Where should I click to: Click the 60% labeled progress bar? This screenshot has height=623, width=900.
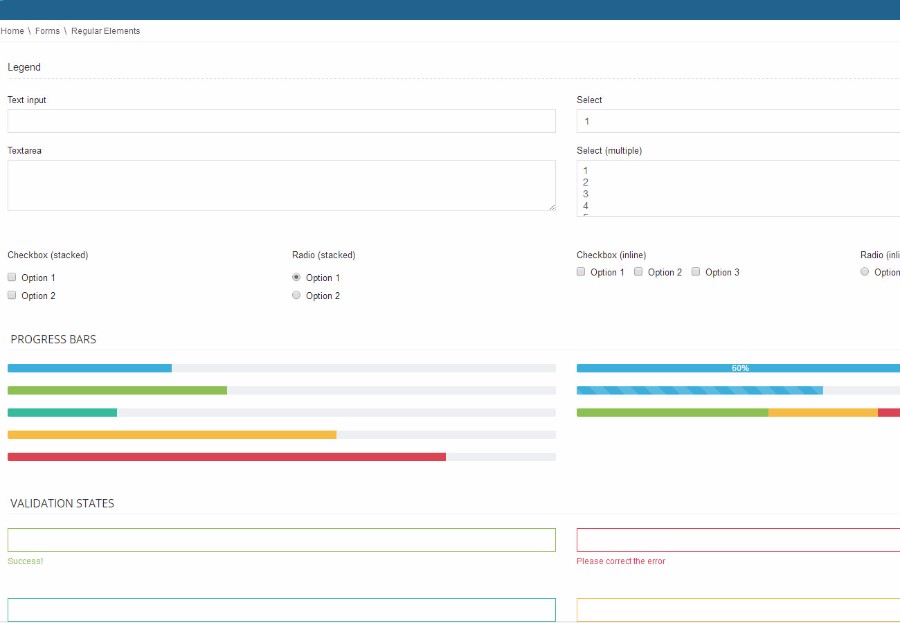[738, 368]
